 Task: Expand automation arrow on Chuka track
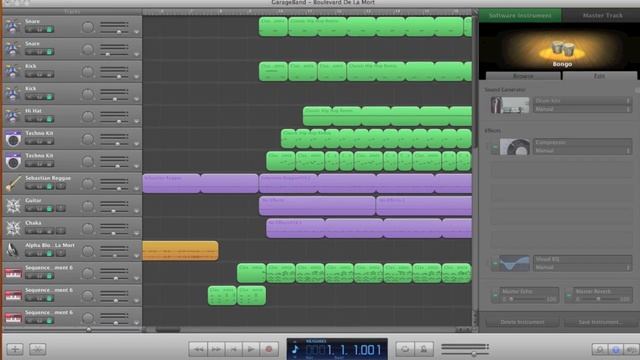point(136,233)
